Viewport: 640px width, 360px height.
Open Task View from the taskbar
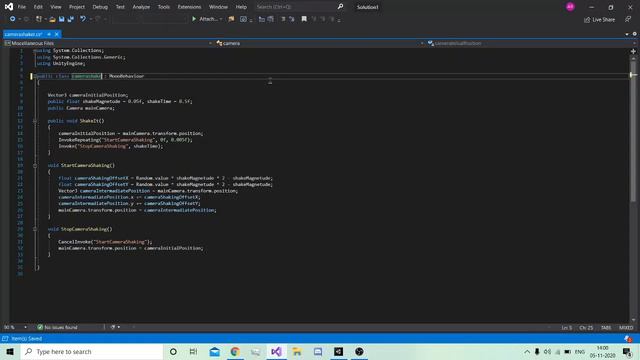[x=193, y=351]
